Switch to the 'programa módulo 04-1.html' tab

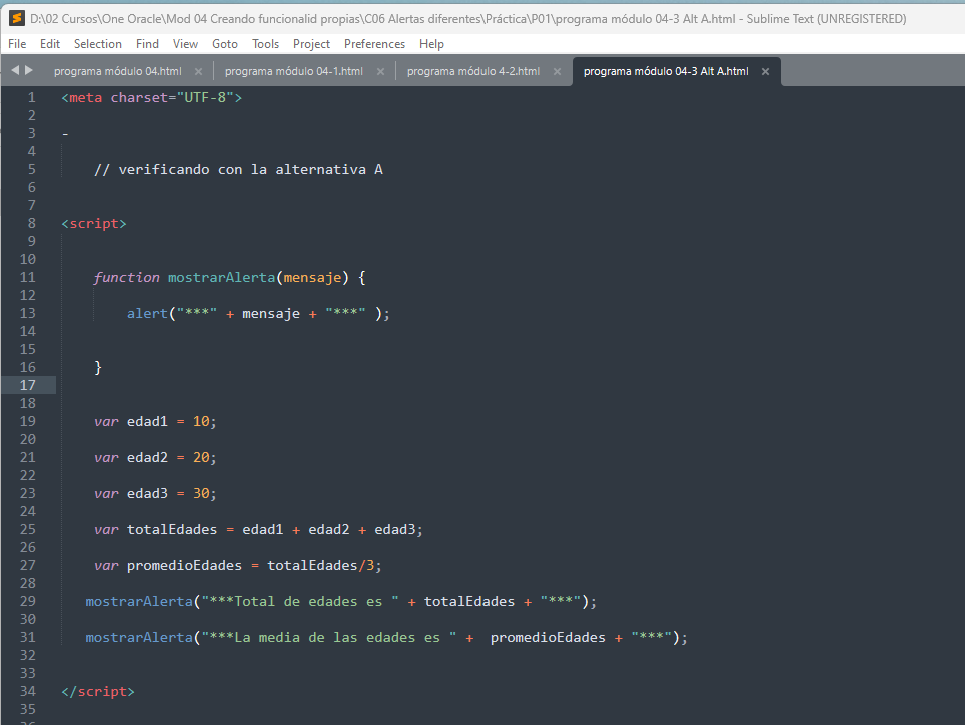294,71
